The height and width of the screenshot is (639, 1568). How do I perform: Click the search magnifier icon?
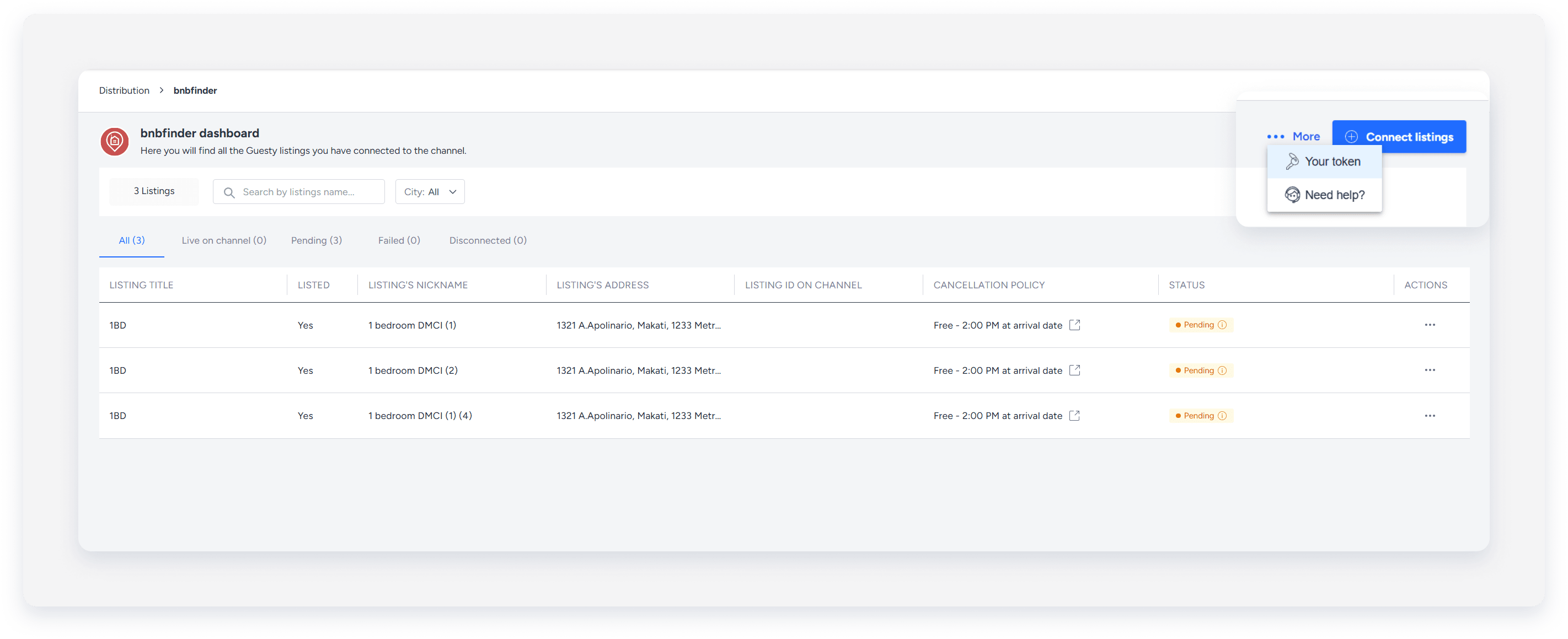(229, 192)
